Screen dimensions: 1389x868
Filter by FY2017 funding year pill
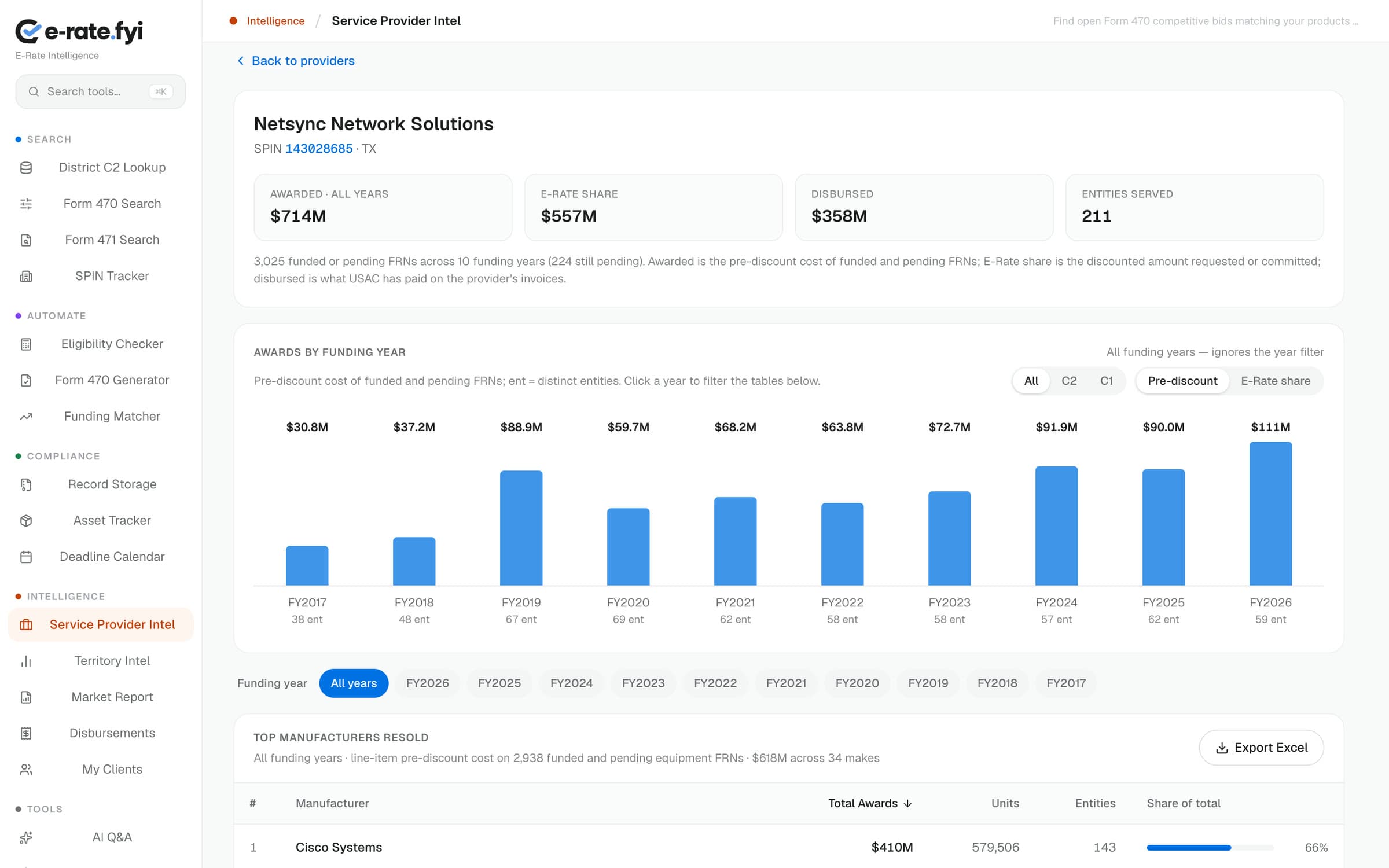[1066, 683]
